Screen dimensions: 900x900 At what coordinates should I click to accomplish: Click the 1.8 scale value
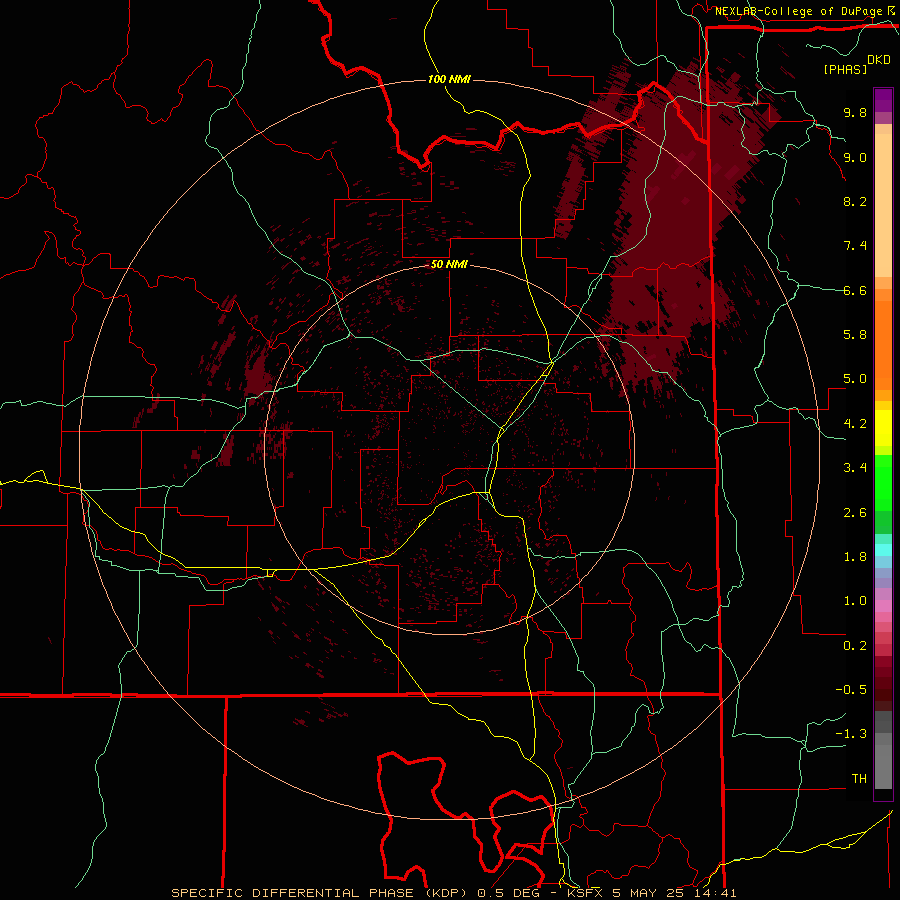click(855, 557)
